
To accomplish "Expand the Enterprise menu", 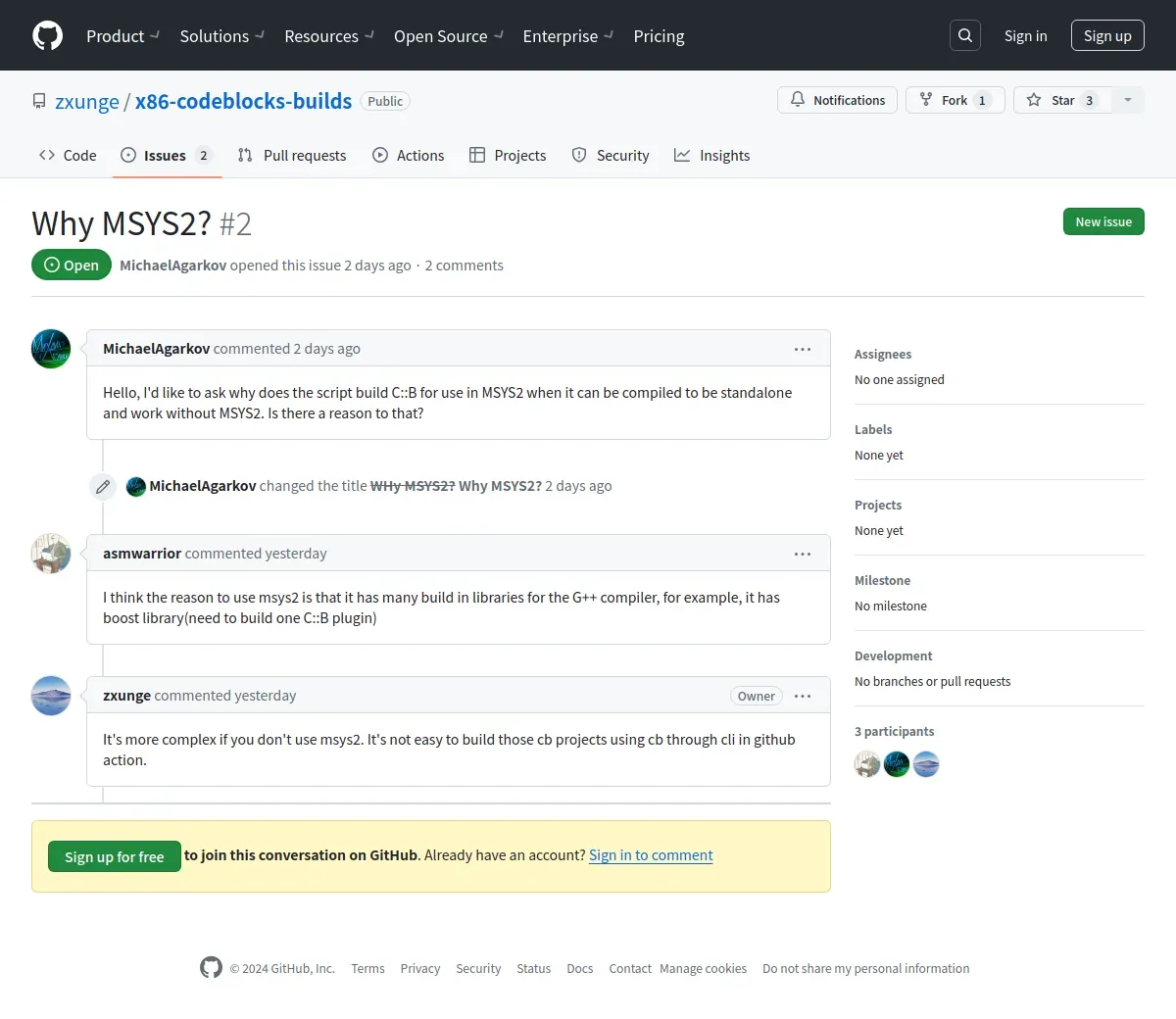I will coord(568,36).
